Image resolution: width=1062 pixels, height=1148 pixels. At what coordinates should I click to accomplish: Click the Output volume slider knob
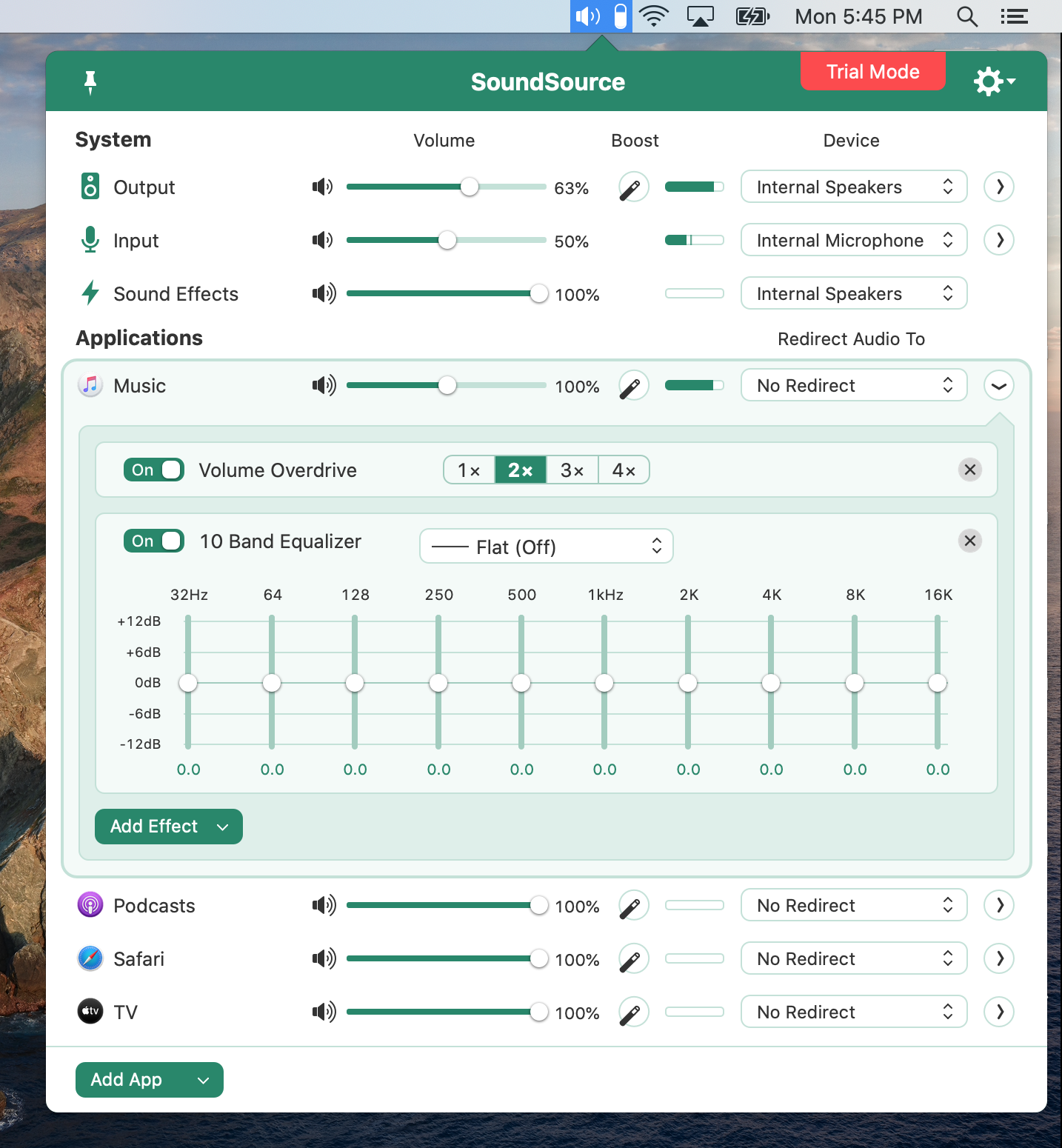[470, 187]
